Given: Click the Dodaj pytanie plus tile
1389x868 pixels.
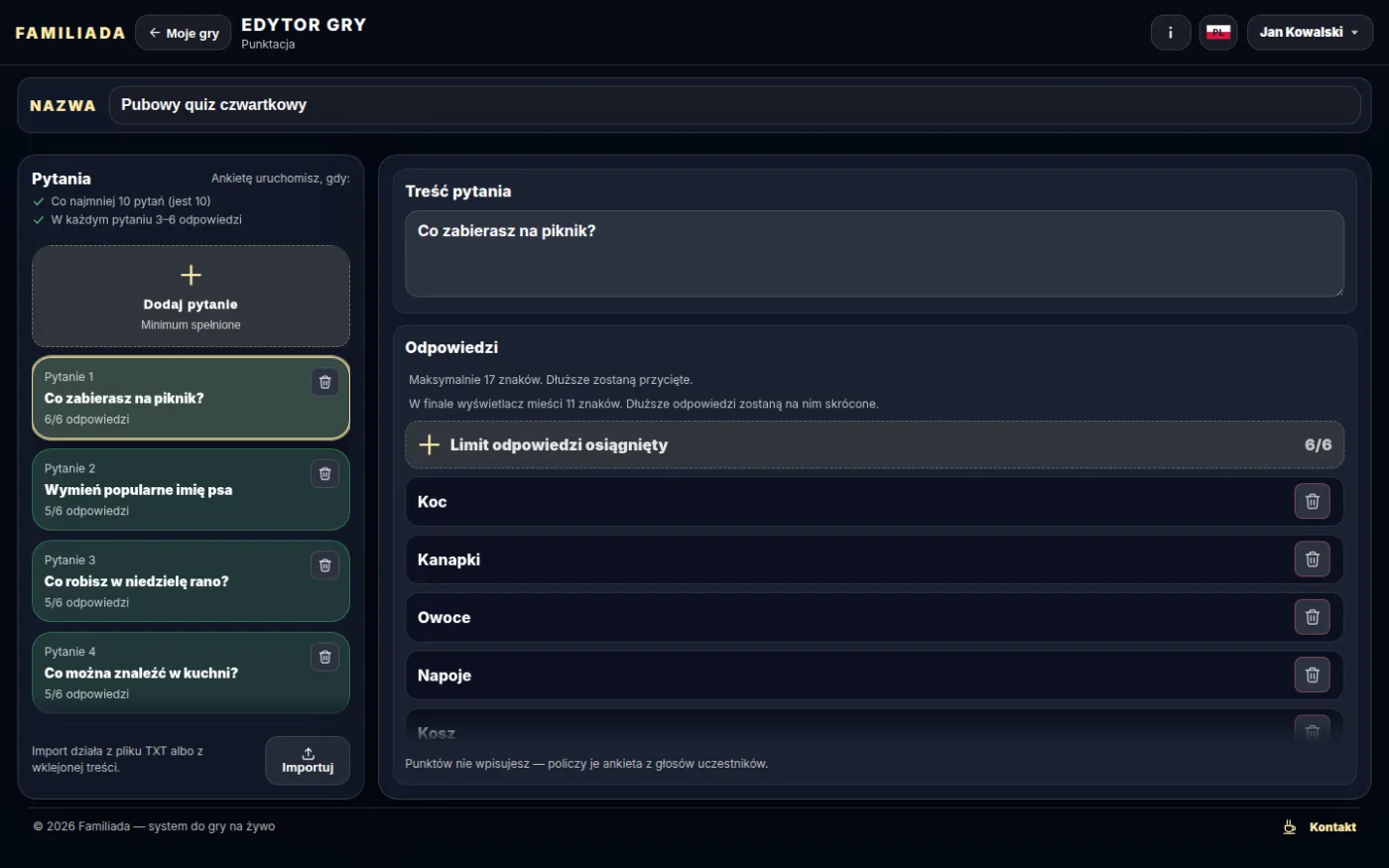Looking at the screenshot, I should click(190, 297).
